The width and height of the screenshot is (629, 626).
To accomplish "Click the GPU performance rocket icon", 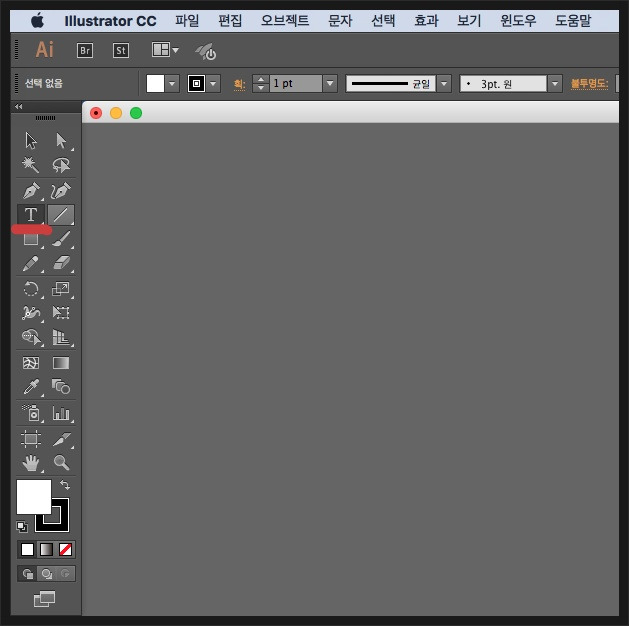I will (206, 52).
